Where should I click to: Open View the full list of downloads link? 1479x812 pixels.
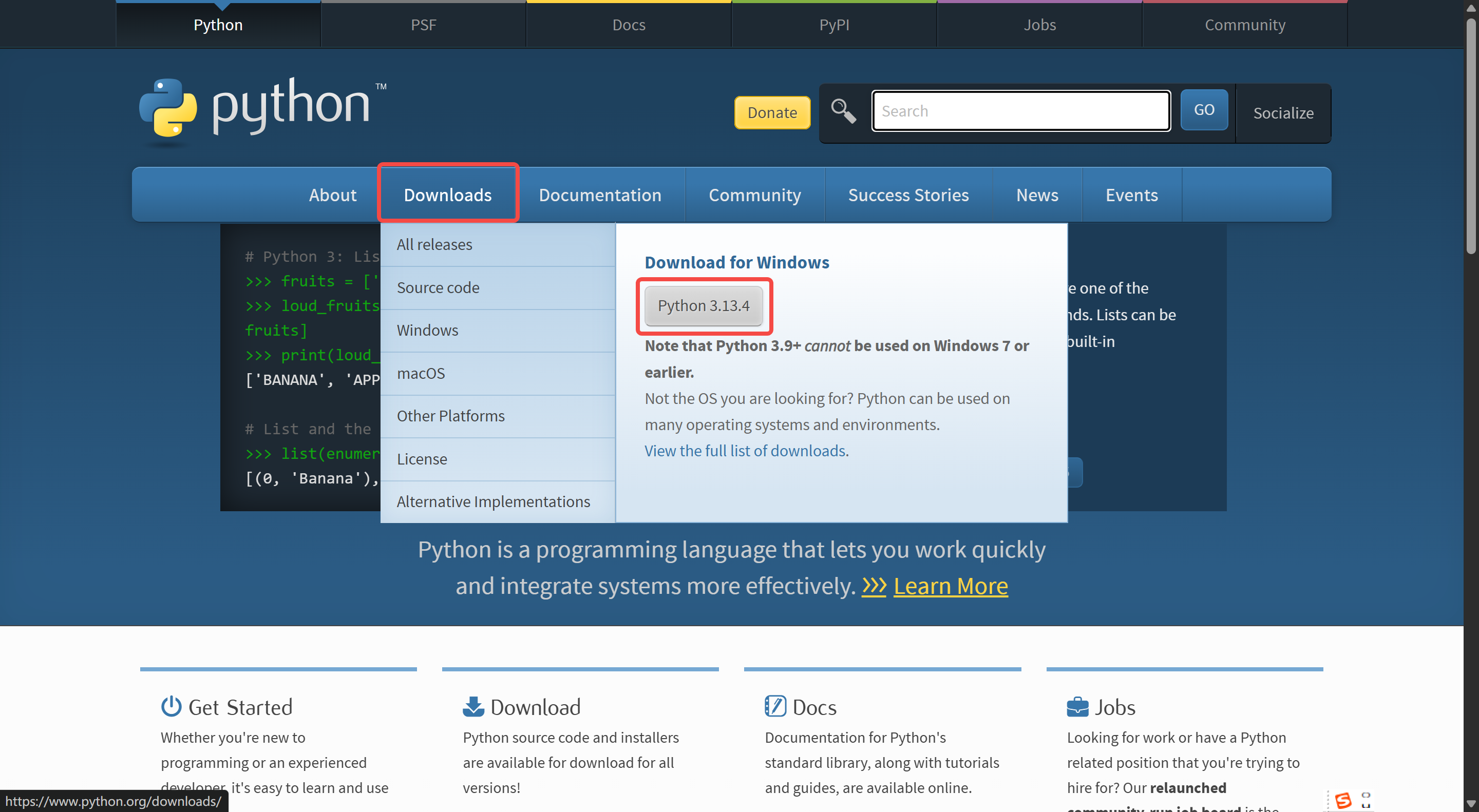(x=745, y=451)
